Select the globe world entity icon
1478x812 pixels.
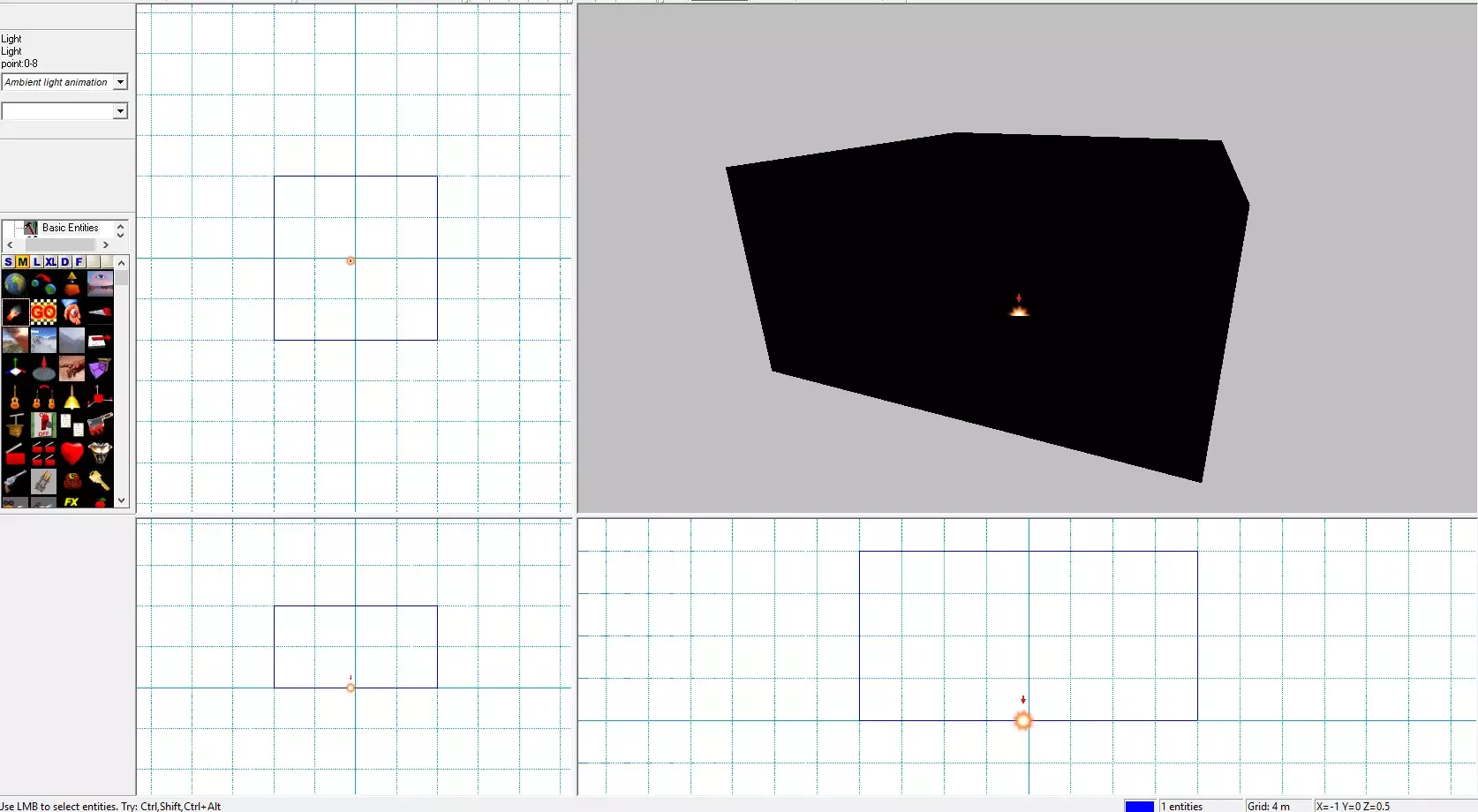click(15, 284)
